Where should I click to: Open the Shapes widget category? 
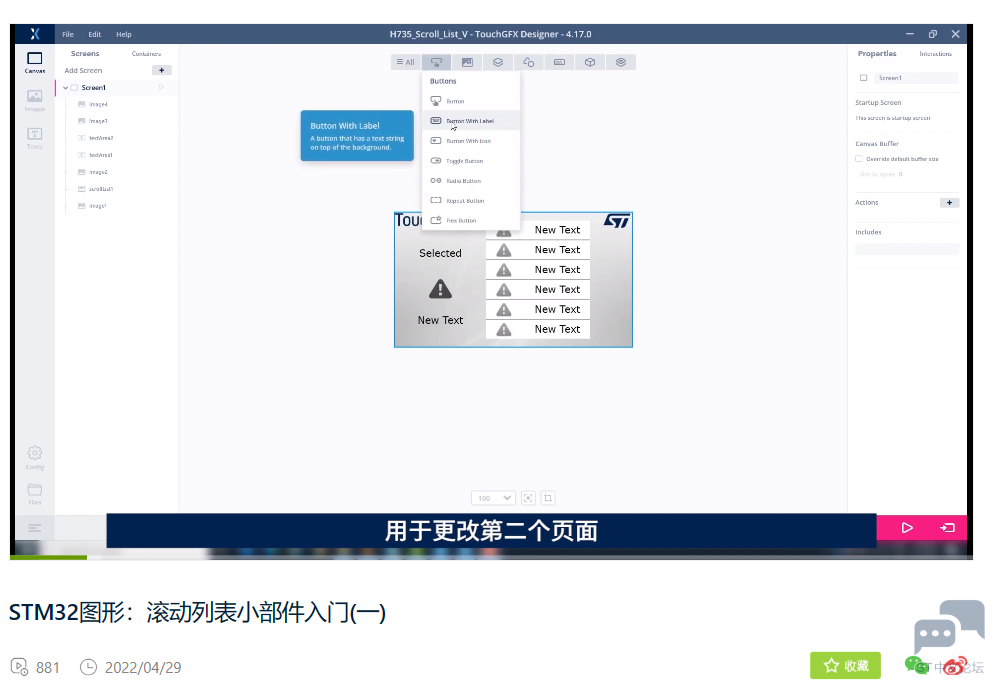(528, 62)
